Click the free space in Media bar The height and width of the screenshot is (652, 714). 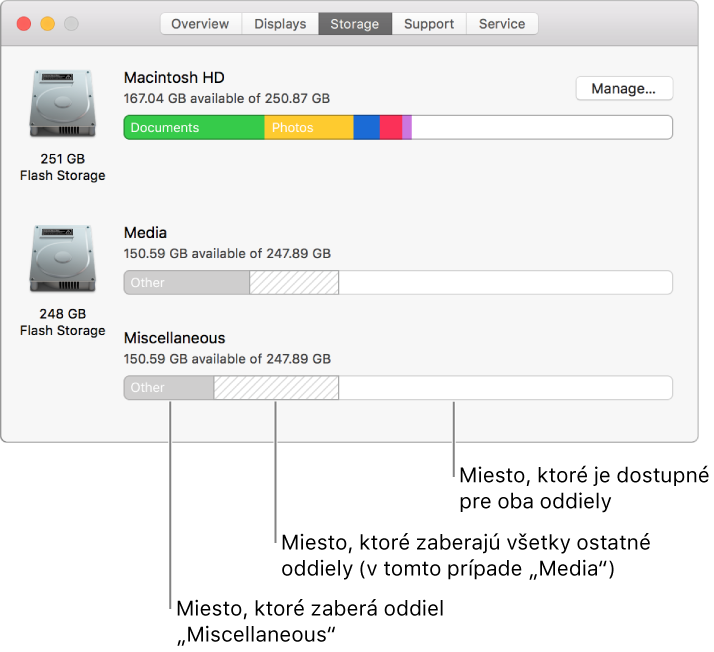pos(505,283)
